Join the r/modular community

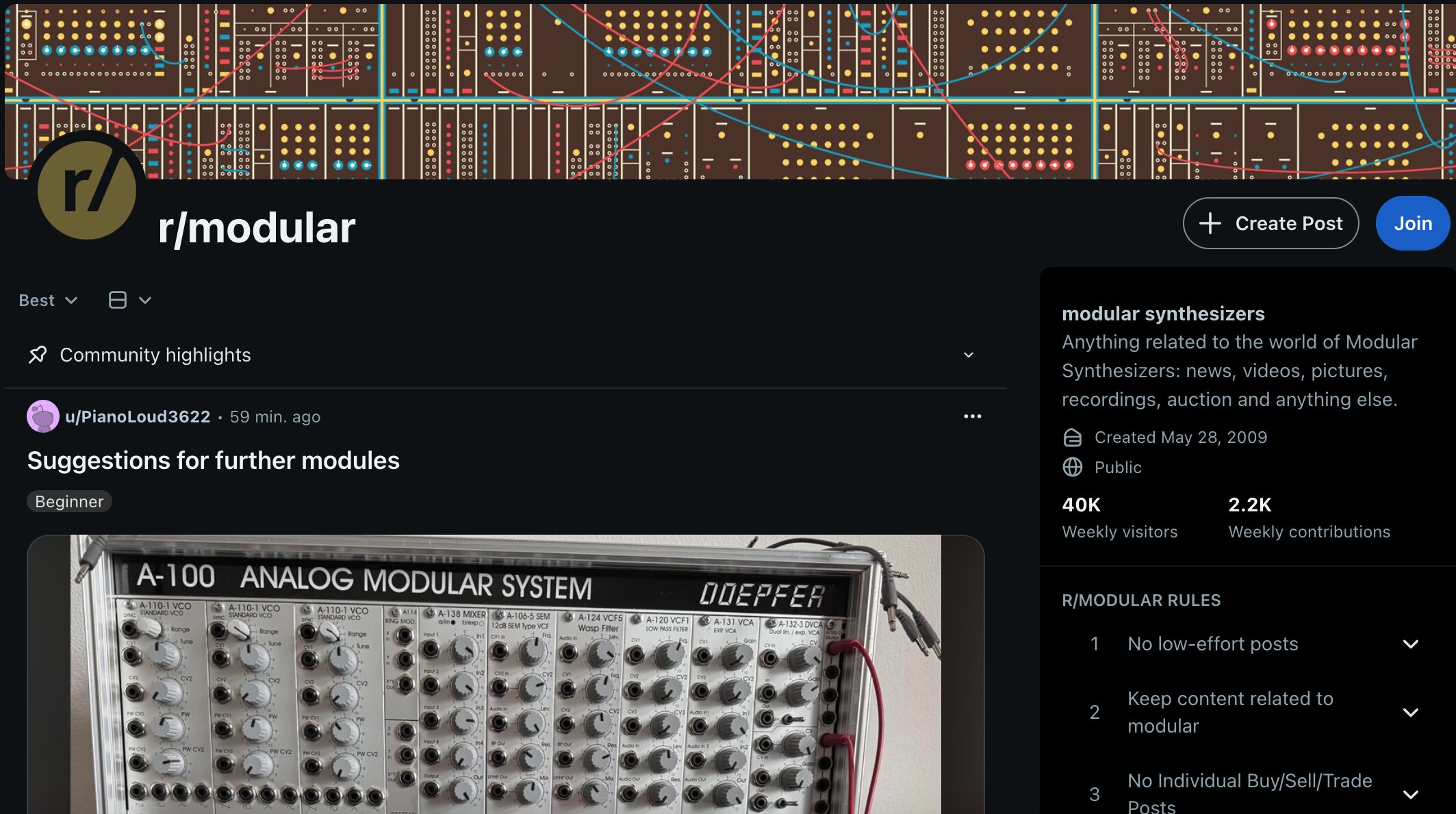point(1413,223)
